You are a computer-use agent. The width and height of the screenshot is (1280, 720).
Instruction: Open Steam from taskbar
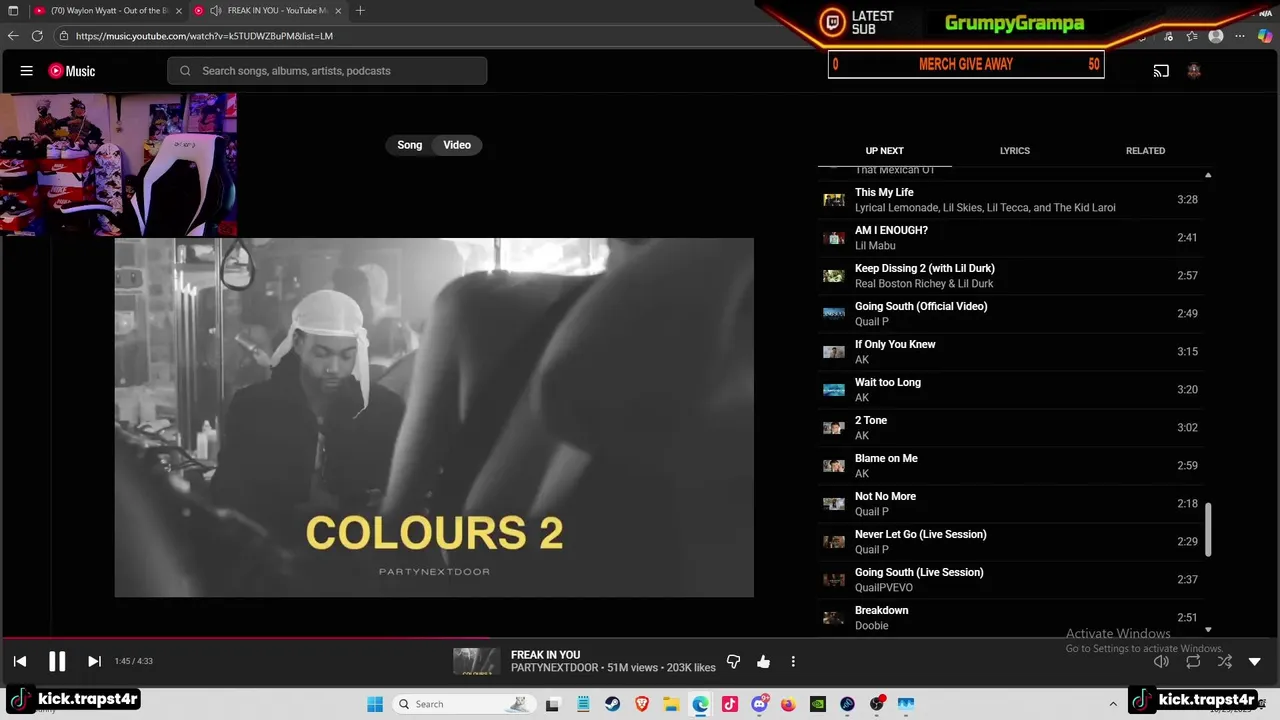coord(612,704)
